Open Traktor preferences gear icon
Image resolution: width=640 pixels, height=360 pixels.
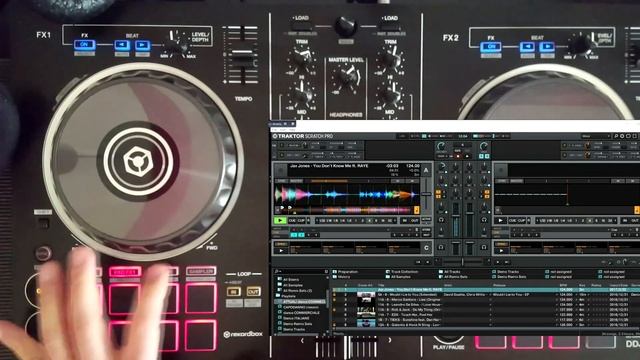[x=622, y=136]
